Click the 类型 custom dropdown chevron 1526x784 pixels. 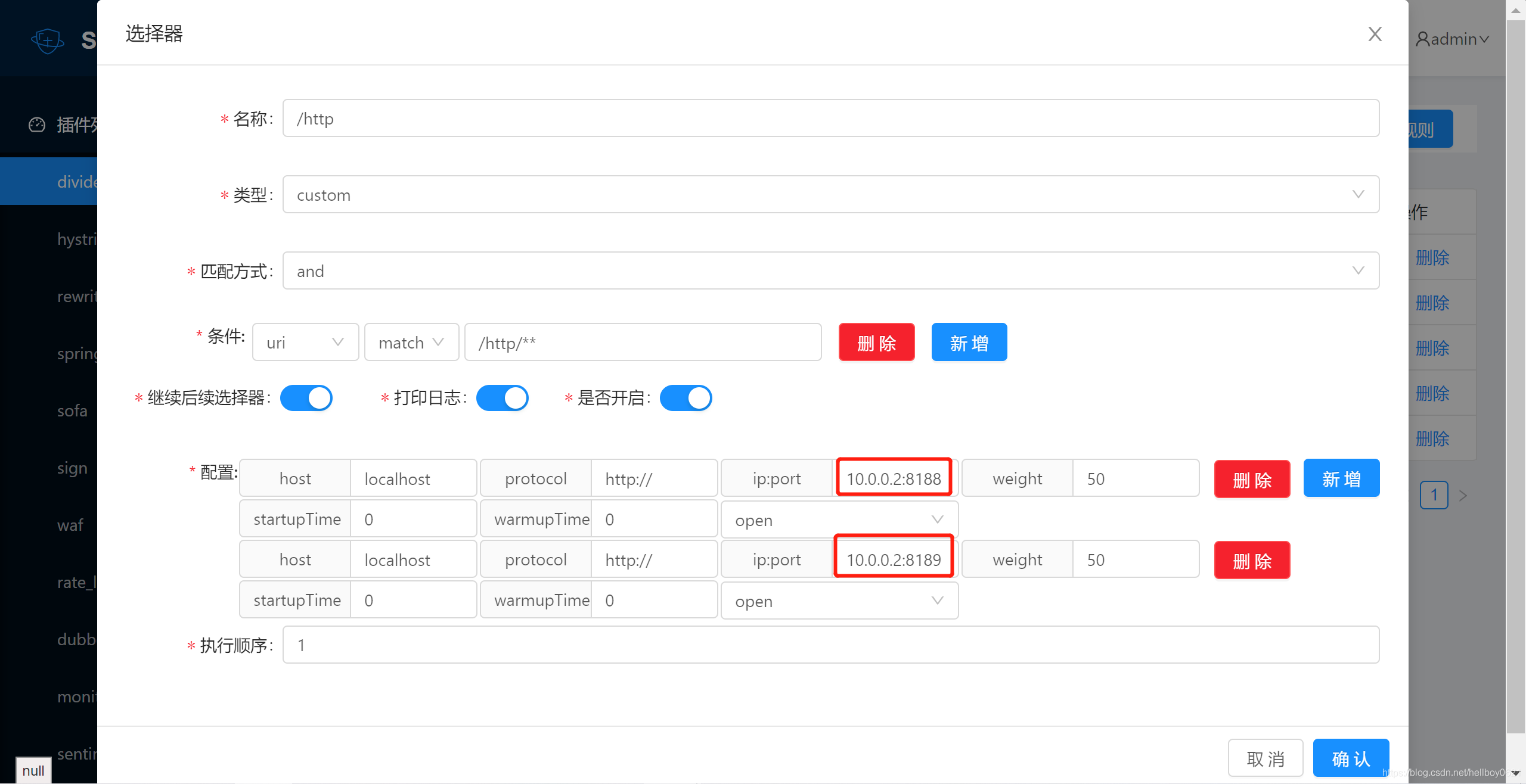(x=1358, y=194)
